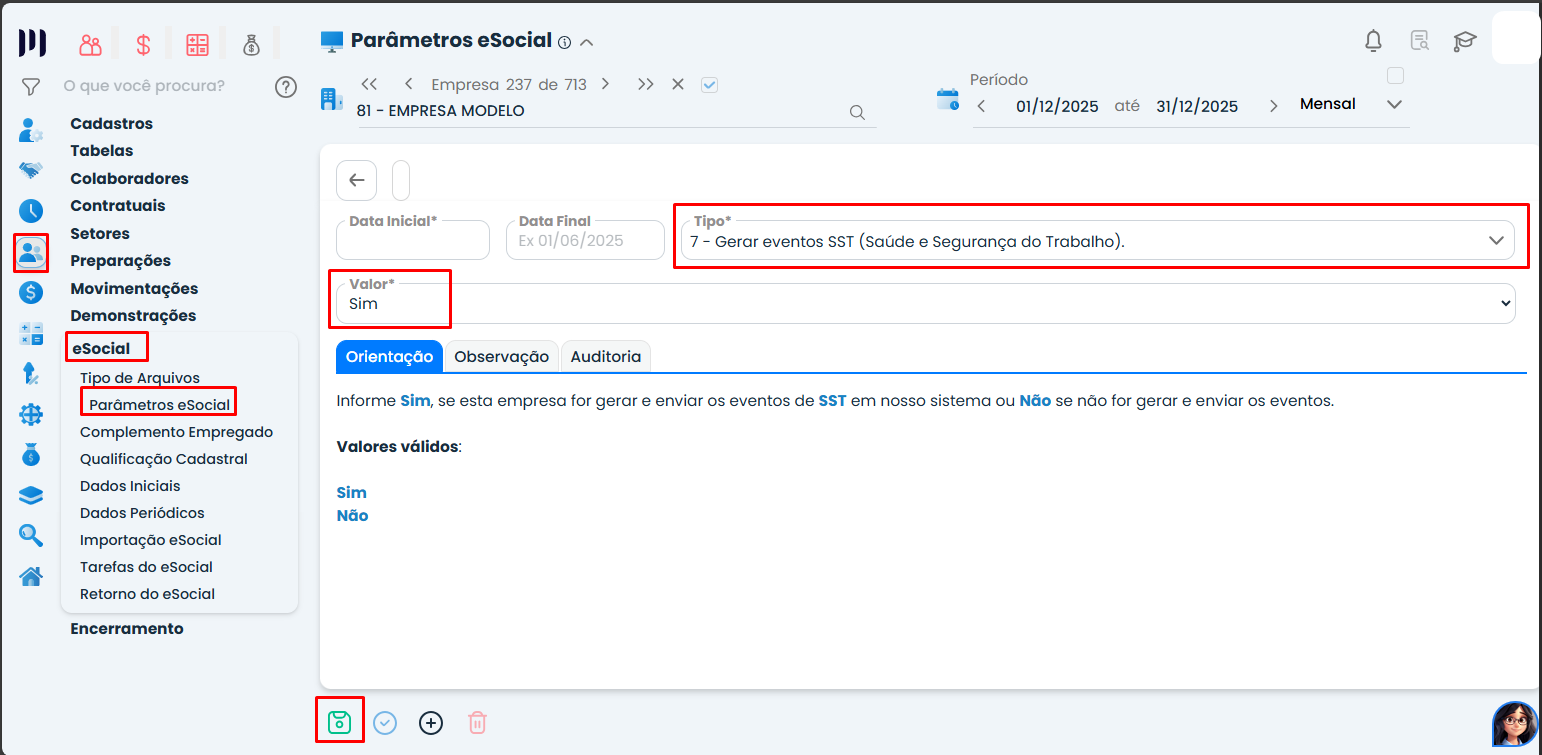Switch to the Auditoria tab
This screenshot has height=755, width=1542.
(x=606, y=356)
